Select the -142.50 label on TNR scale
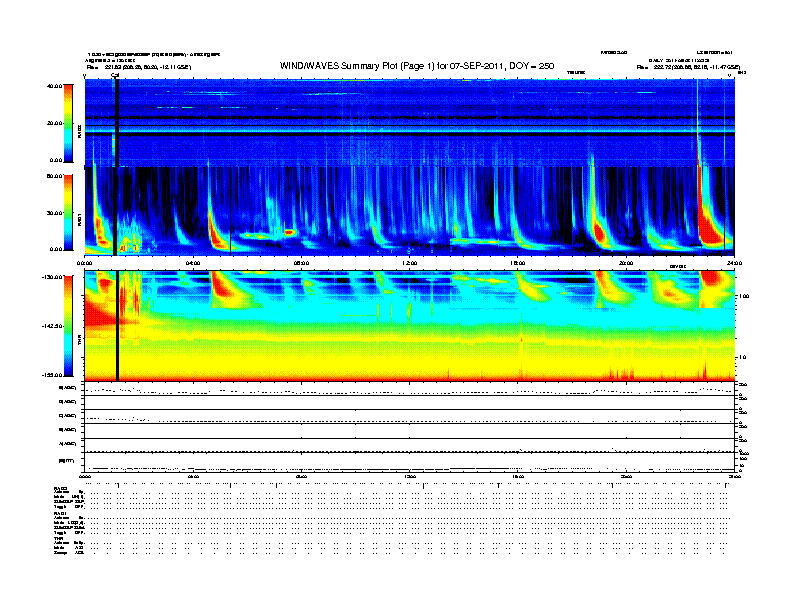This screenshot has width=792, height=612. 52,326
